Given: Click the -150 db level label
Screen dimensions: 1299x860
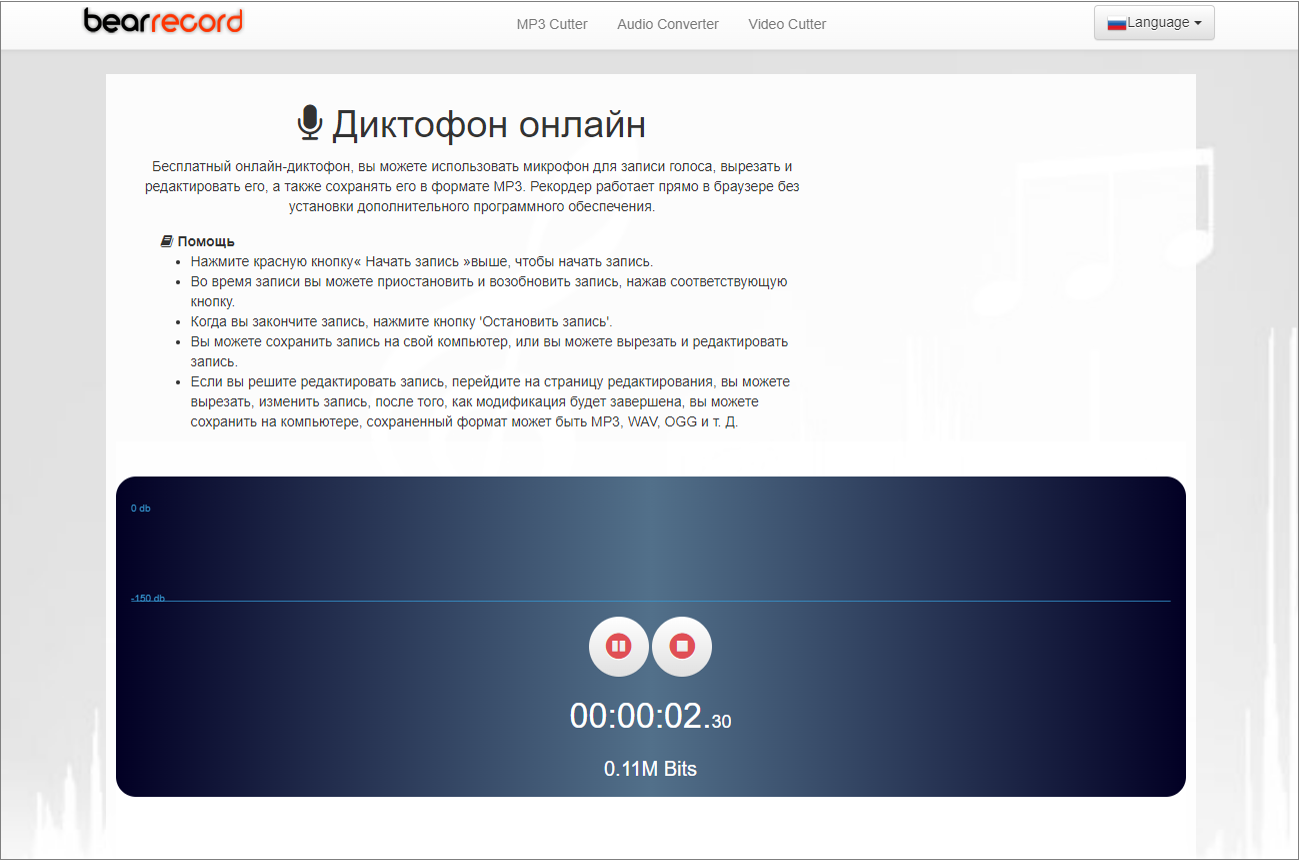Looking at the screenshot, I should click(148, 598).
